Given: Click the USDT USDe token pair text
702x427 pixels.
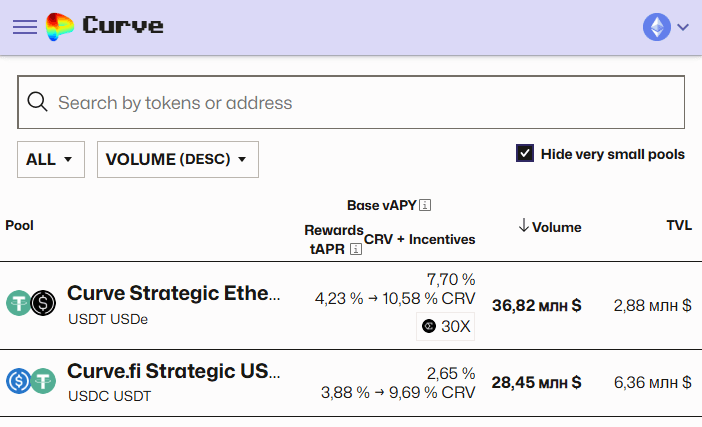Looking at the screenshot, I should (108, 319).
